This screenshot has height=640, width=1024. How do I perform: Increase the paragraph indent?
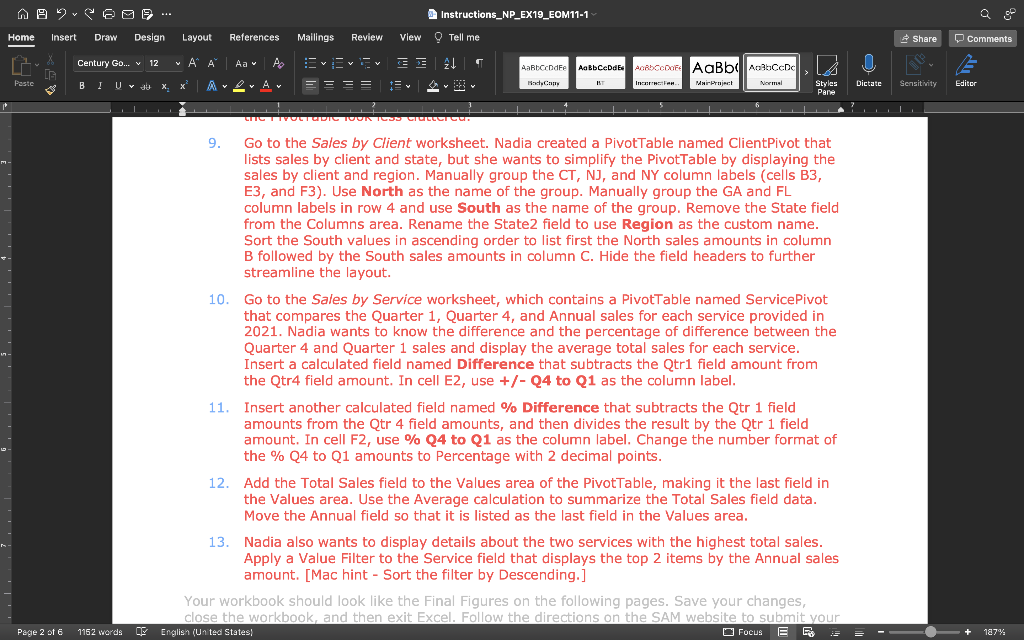421,63
